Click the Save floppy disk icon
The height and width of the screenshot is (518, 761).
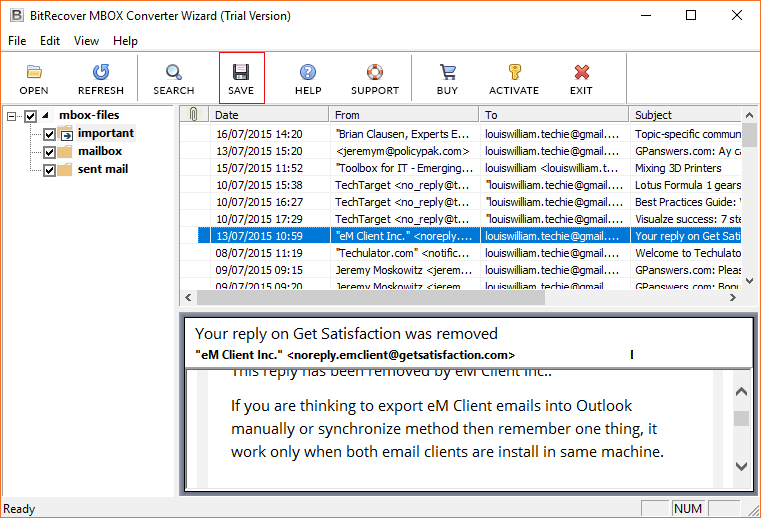point(241,72)
